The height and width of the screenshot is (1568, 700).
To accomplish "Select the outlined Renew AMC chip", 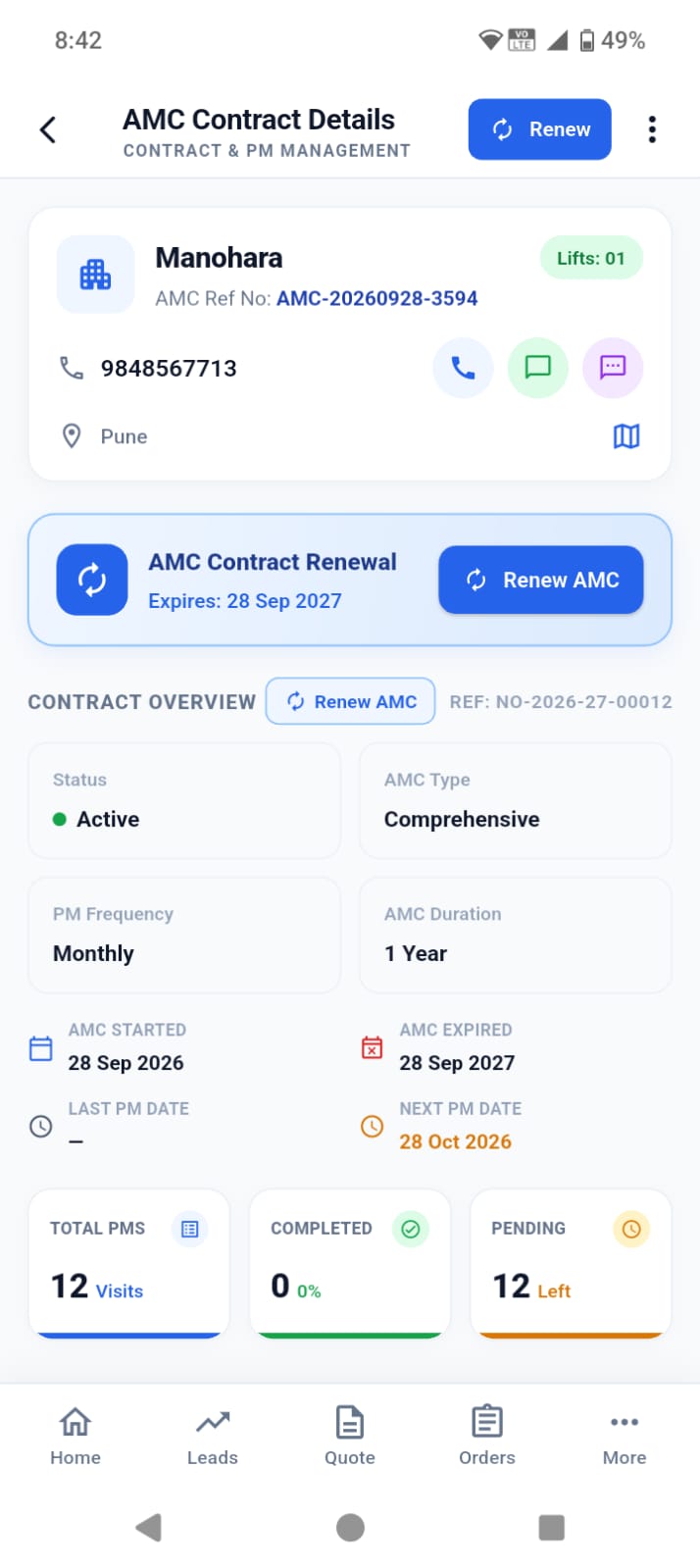I will click(351, 701).
